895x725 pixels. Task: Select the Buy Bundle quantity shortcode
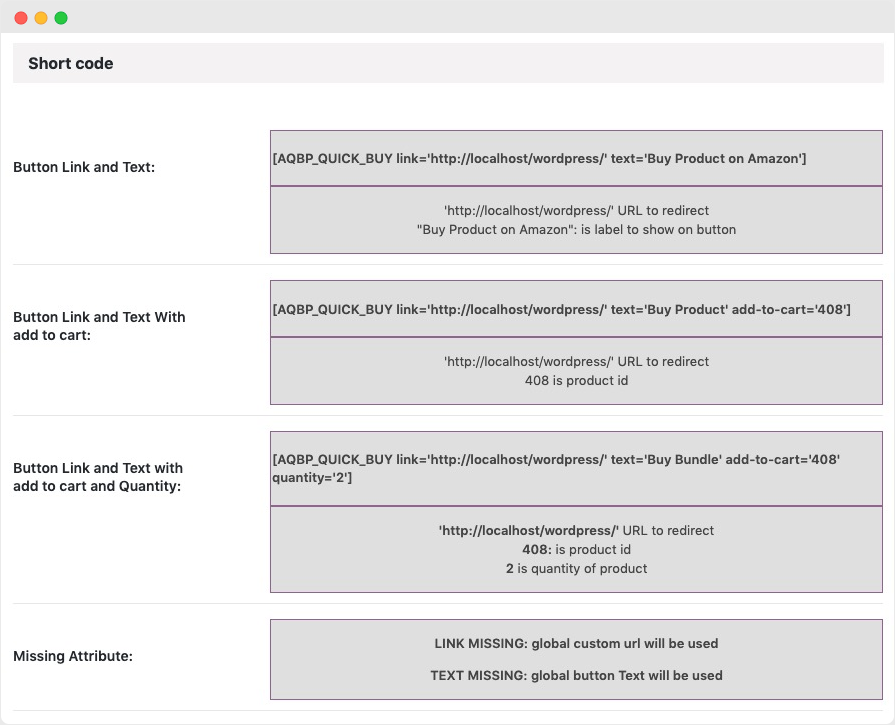575,468
